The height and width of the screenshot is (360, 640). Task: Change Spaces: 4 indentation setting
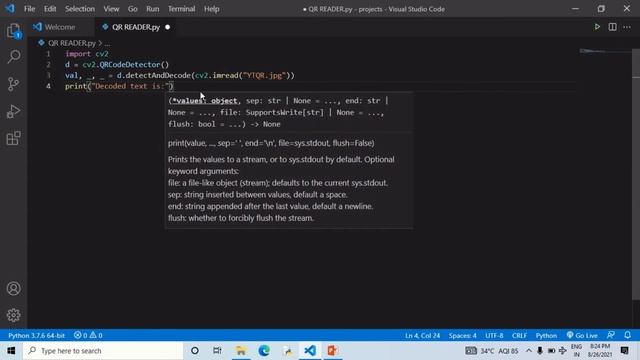(462, 336)
